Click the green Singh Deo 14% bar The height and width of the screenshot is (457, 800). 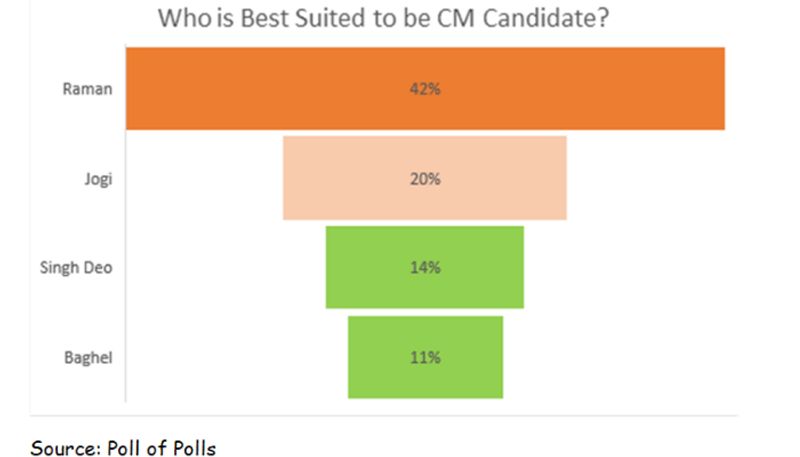point(425,267)
